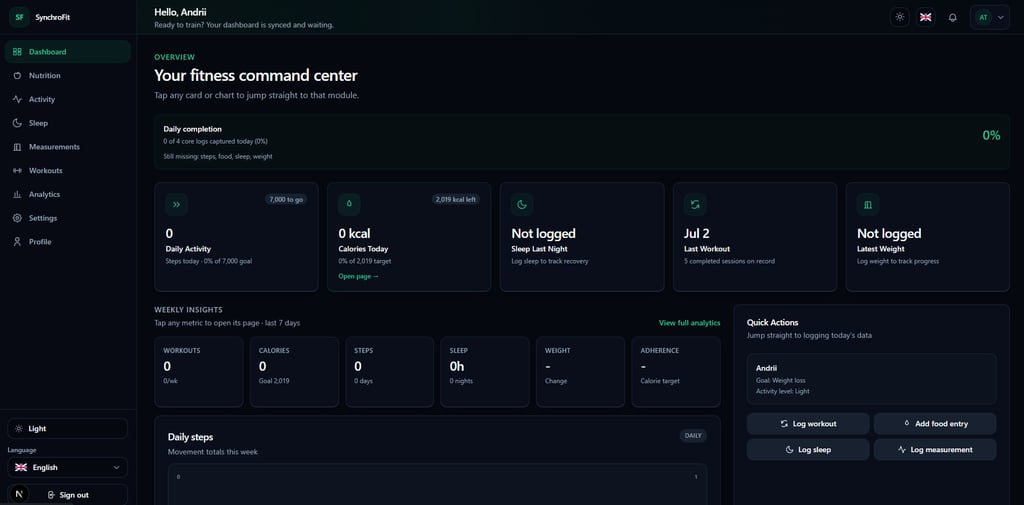Open the WEIGHT weekly insight tile
Image resolution: width=1024 pixels, height=505 pixels.
580,372
